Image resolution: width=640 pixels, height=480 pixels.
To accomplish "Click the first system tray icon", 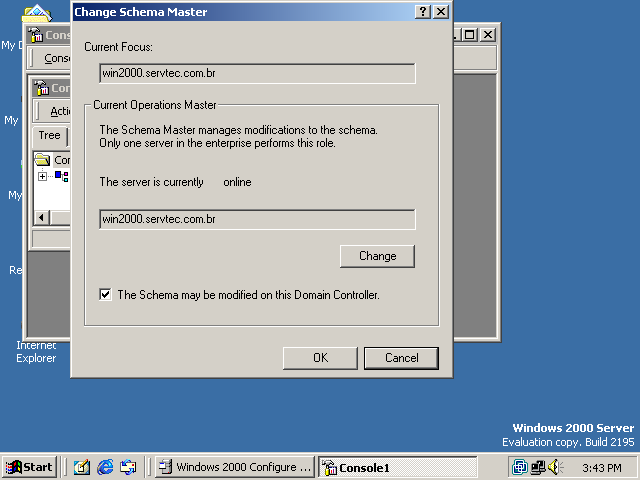I will (x=520, y=467).
